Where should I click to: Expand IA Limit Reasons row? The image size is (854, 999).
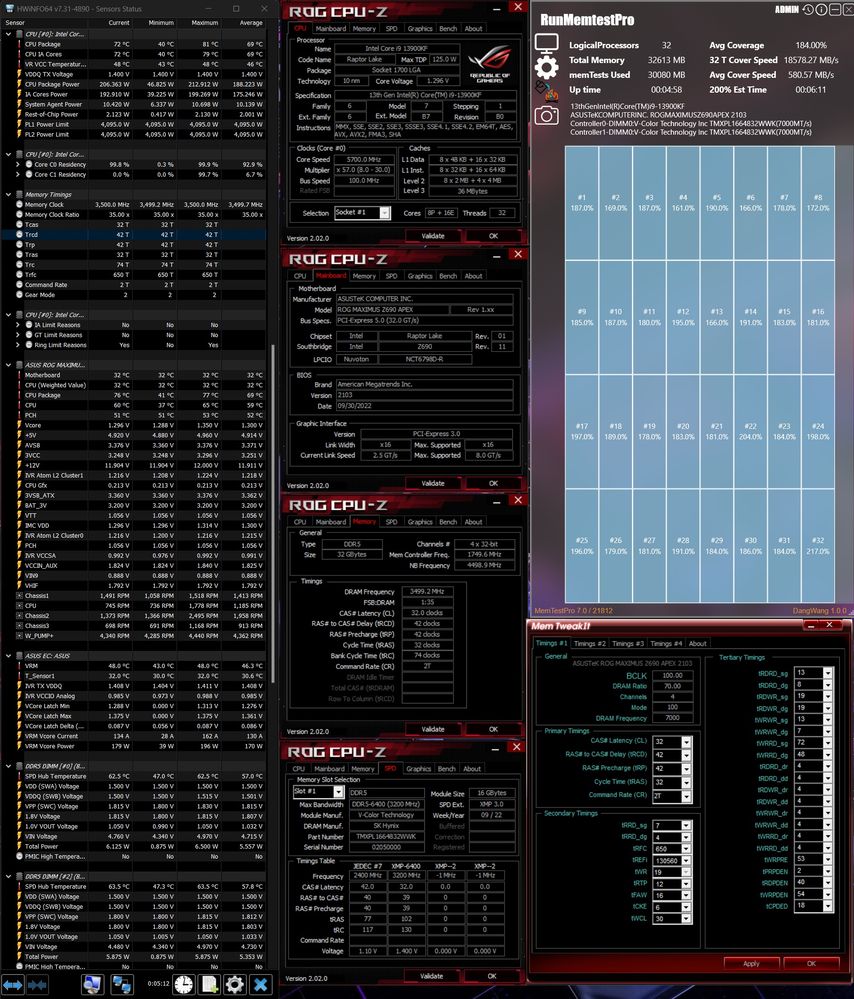[18, 325]
